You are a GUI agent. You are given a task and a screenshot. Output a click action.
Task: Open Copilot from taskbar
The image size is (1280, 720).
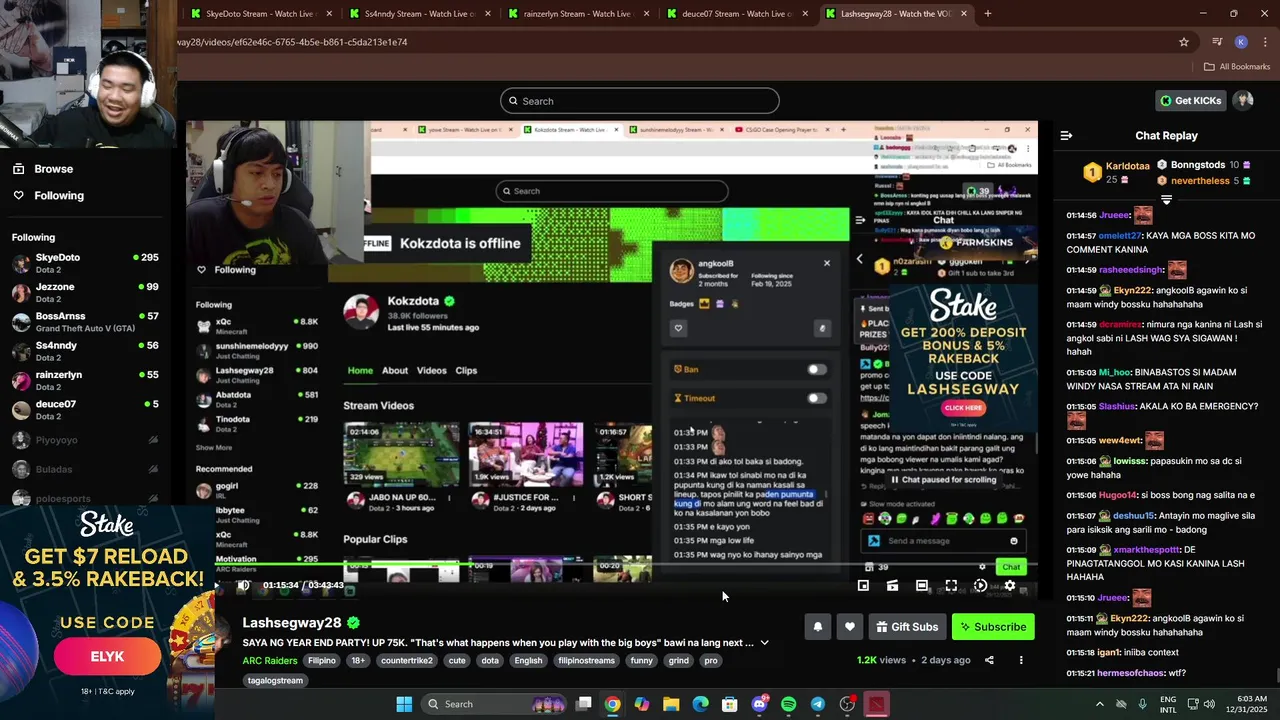[x=642, y=704]
